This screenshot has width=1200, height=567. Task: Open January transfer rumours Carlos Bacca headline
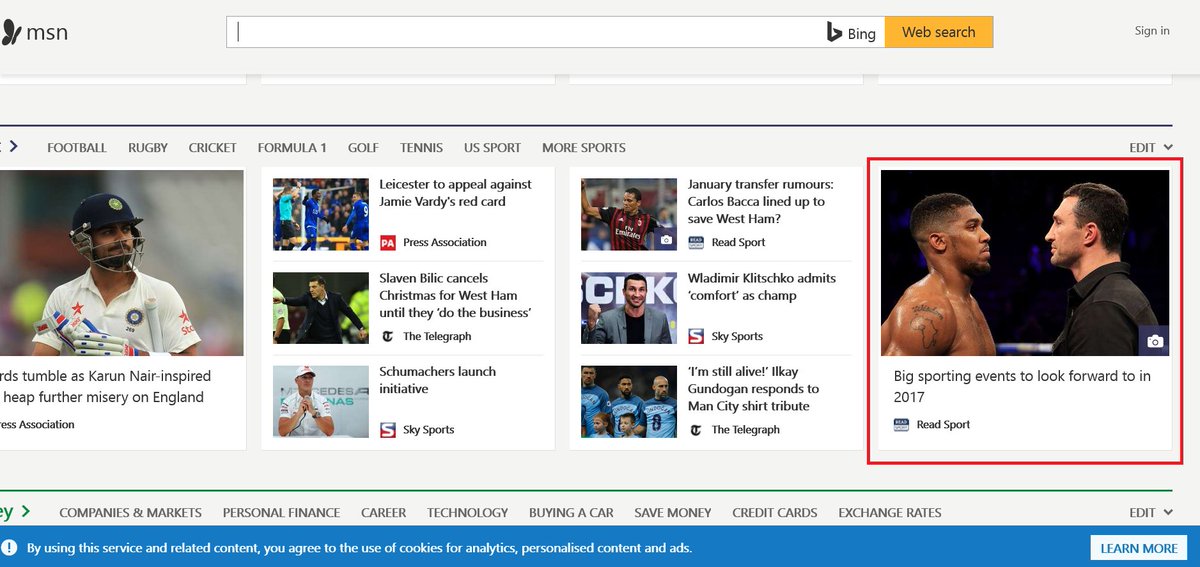[x=760, y=201]
